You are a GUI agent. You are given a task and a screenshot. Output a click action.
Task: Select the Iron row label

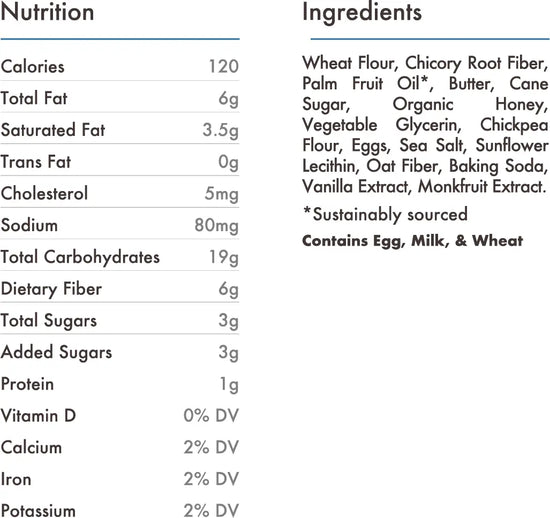[x=16, y=479]
